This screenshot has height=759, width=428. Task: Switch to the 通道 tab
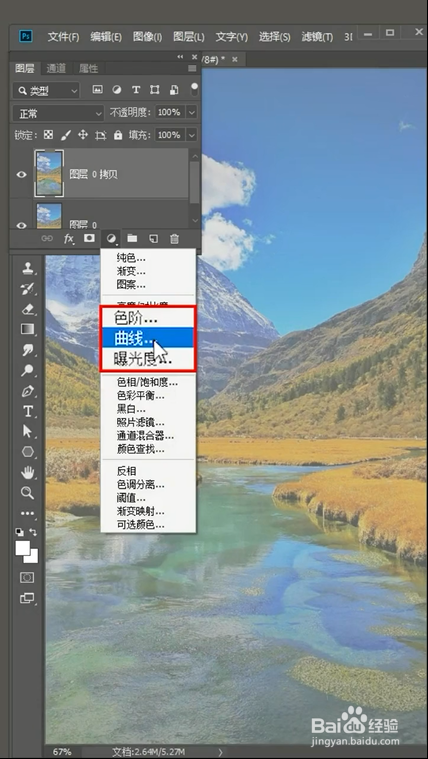pos(56,69)
